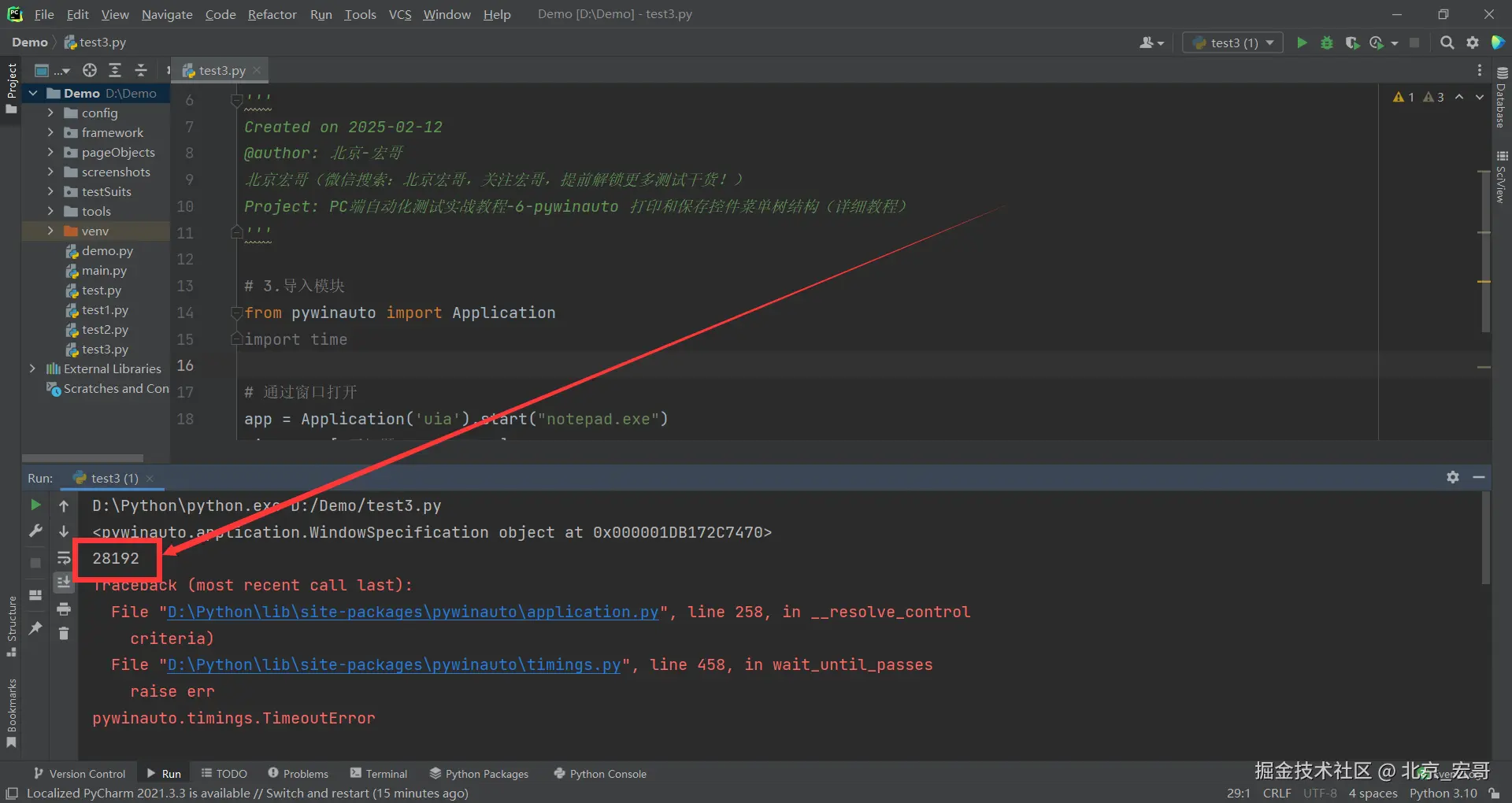Hide the Run tool window
Screen dimensions: 1512x803
1479,477
